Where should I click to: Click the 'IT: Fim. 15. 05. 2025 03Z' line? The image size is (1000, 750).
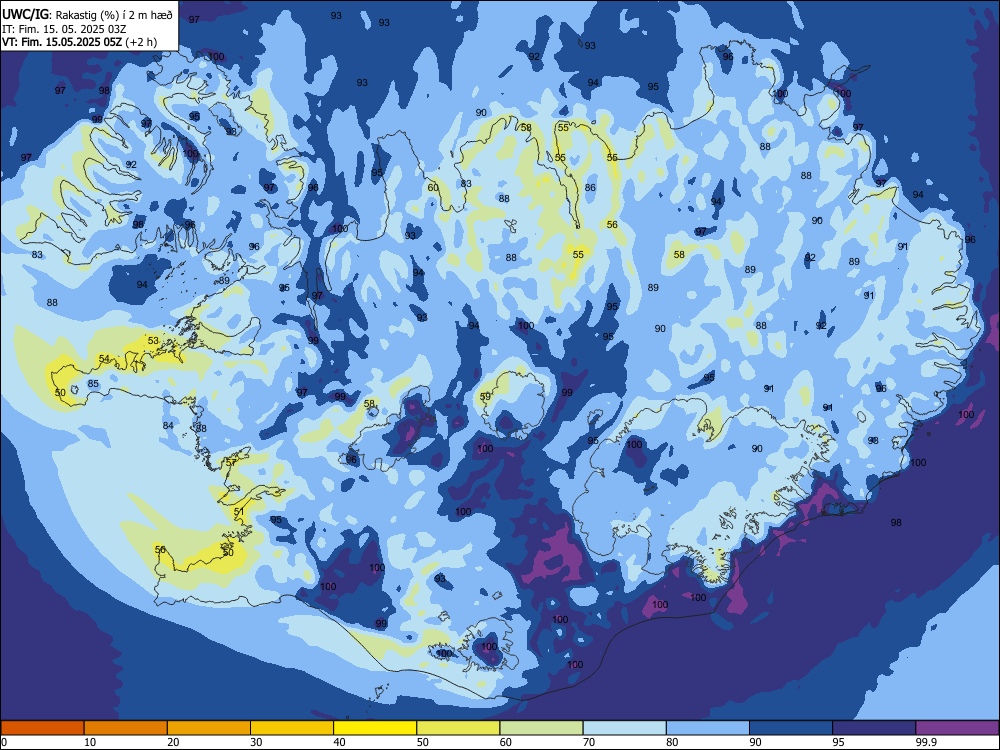tap(64, 29)
